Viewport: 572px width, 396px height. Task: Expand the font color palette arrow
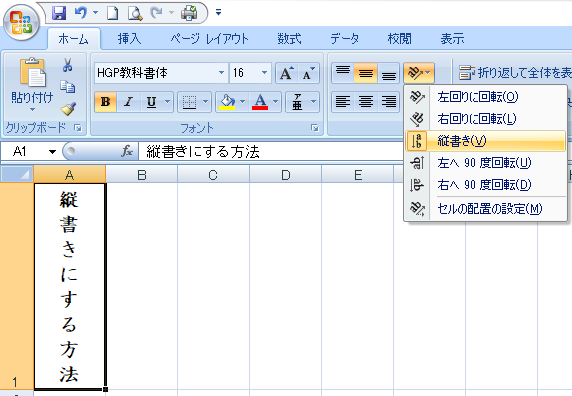(x=276, y=102)
